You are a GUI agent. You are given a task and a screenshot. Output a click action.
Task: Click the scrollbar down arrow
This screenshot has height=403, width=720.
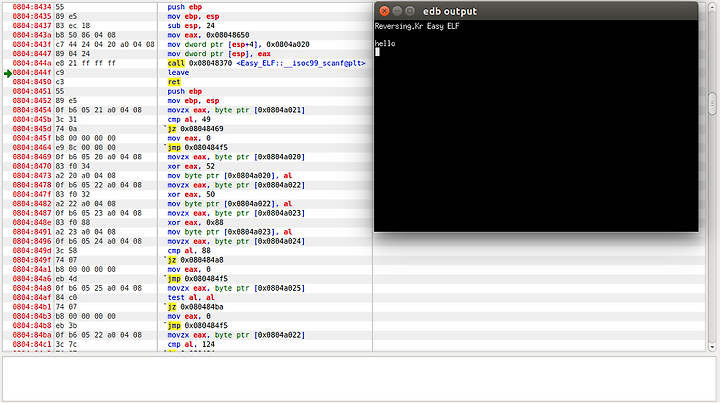click(x=712, y=347)
